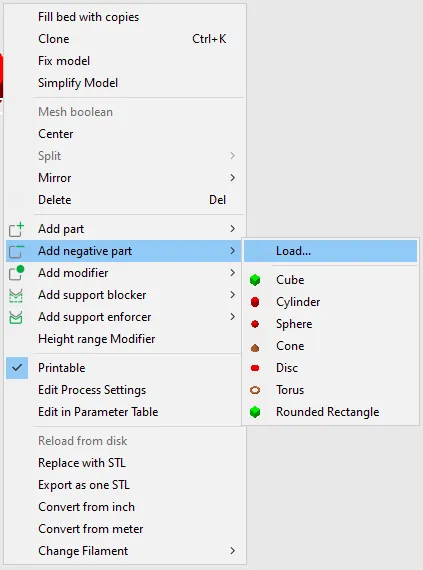Screen dimensions: 423x570
Task: Expand the Mirror submenu arrow
Action: click(233, 178)
